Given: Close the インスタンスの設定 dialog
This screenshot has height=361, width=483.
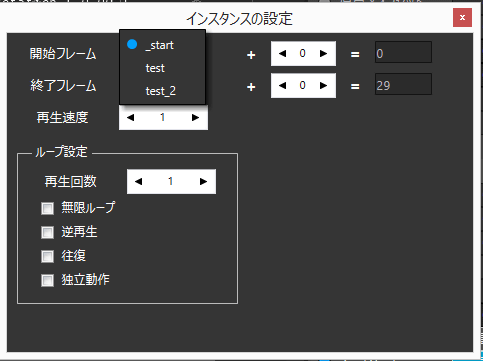Looking at the screenshot, I should pos(462,17).
